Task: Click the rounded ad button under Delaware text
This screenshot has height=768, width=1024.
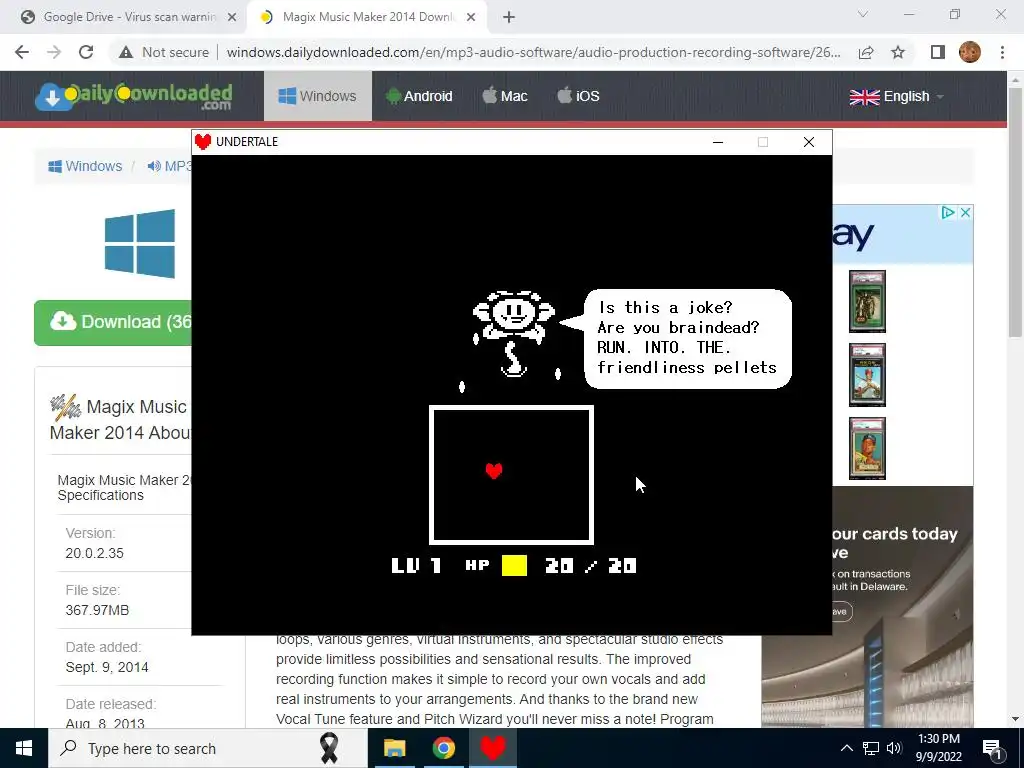Action: pos(841,611)
